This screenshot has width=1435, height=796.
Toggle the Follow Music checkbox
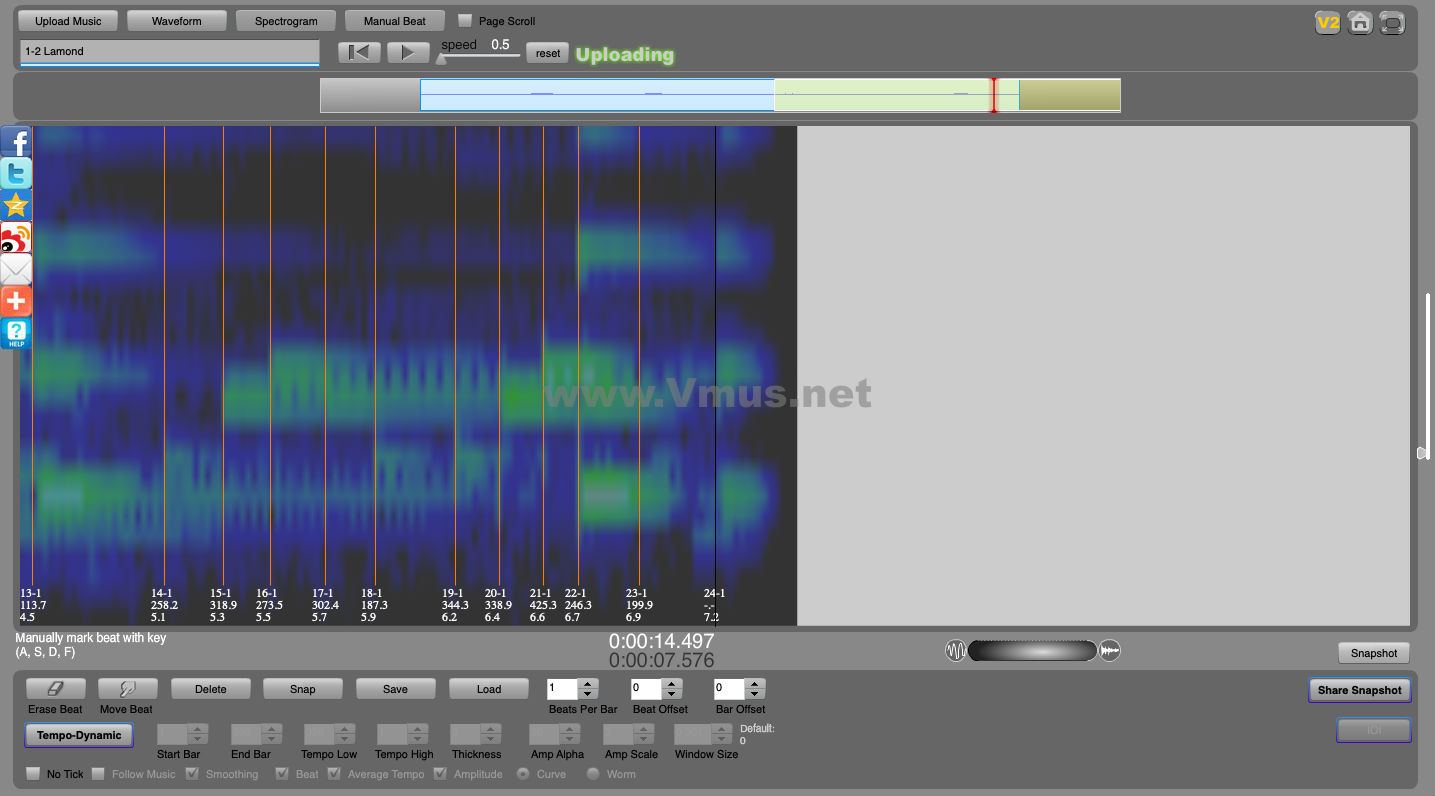[98, 774]
